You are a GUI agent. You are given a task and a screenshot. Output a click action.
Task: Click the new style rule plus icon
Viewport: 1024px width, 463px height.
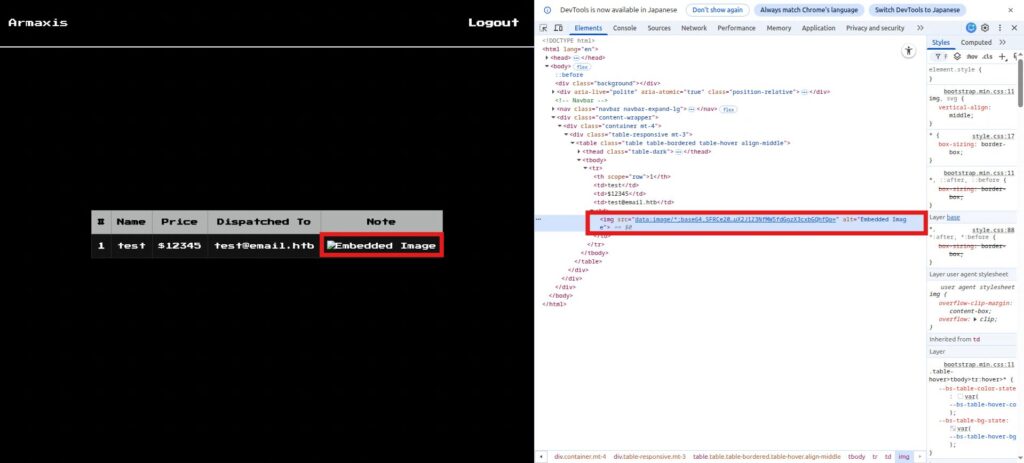(1002, 57)
